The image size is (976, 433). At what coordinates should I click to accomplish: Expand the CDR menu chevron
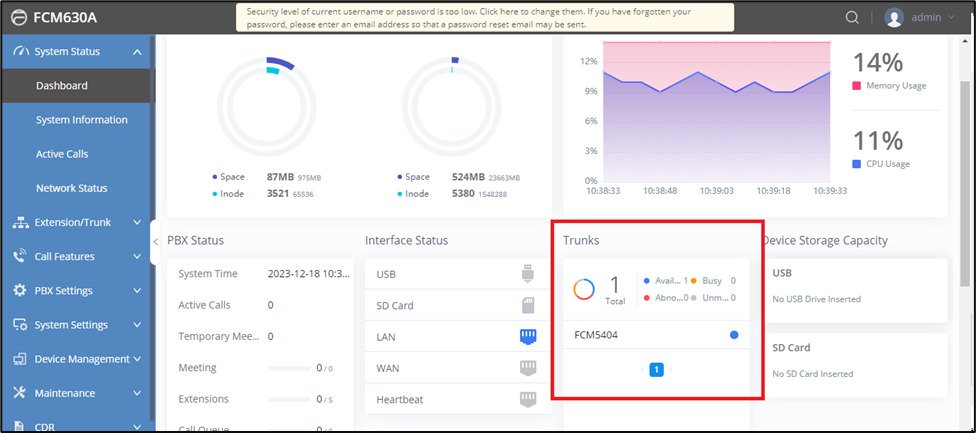coord(137,427)
